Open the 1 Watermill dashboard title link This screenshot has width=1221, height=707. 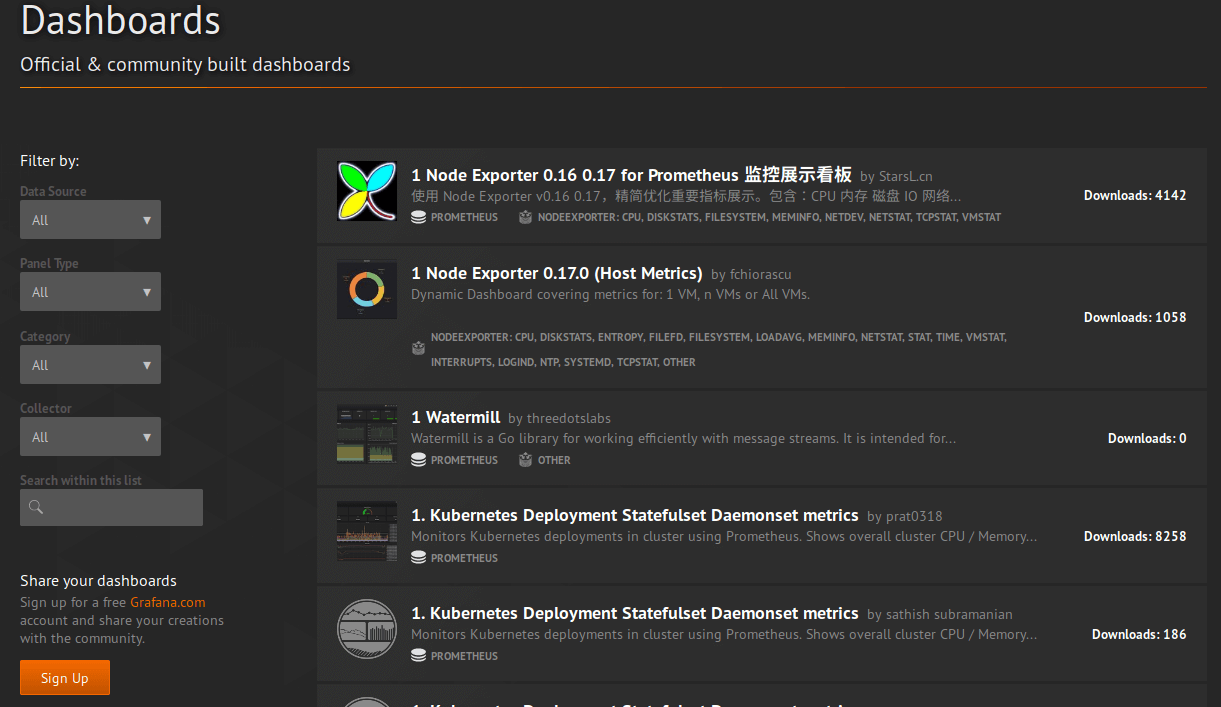click(455, 417)
